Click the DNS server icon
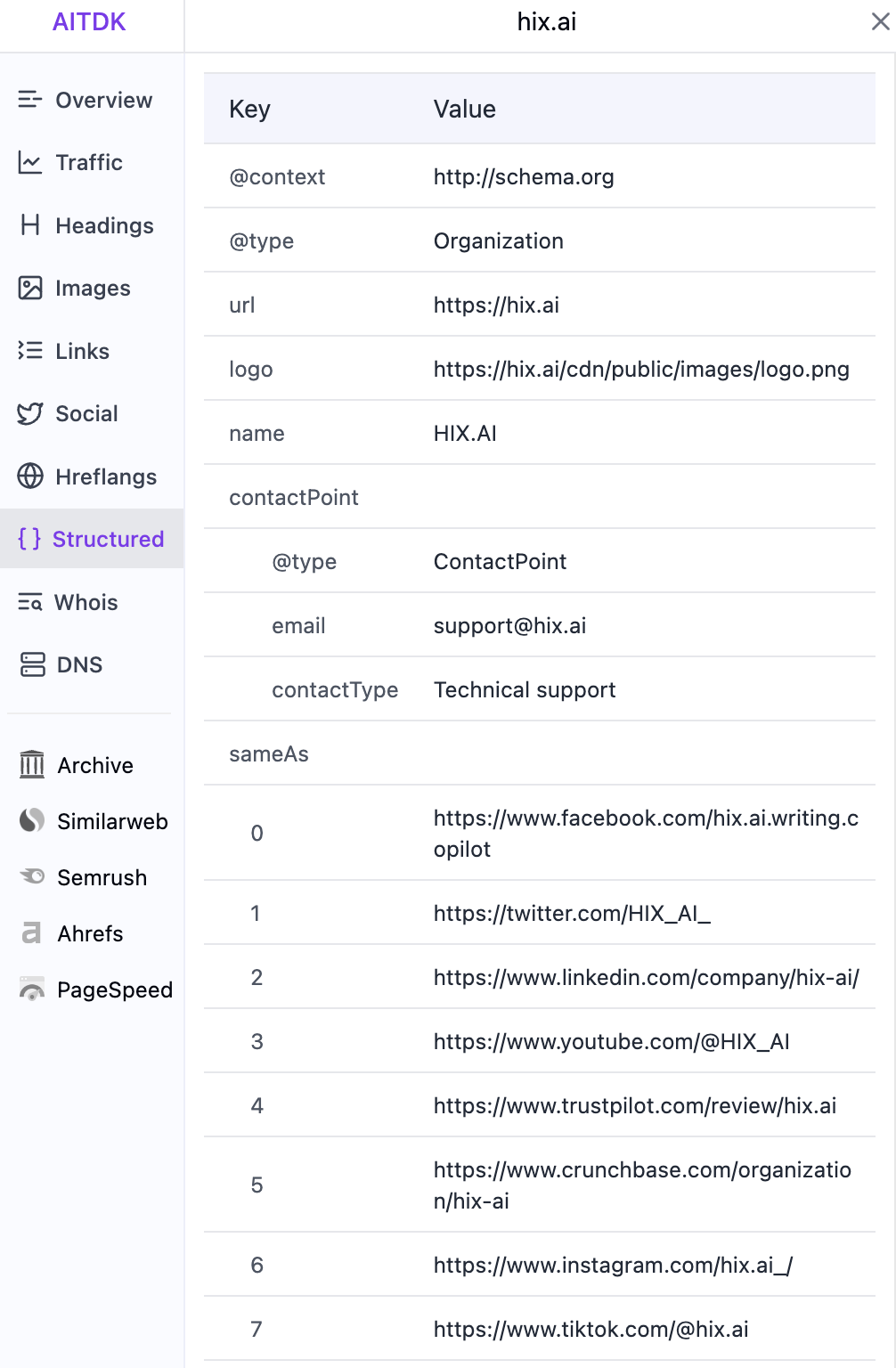 tap(33, 664)
